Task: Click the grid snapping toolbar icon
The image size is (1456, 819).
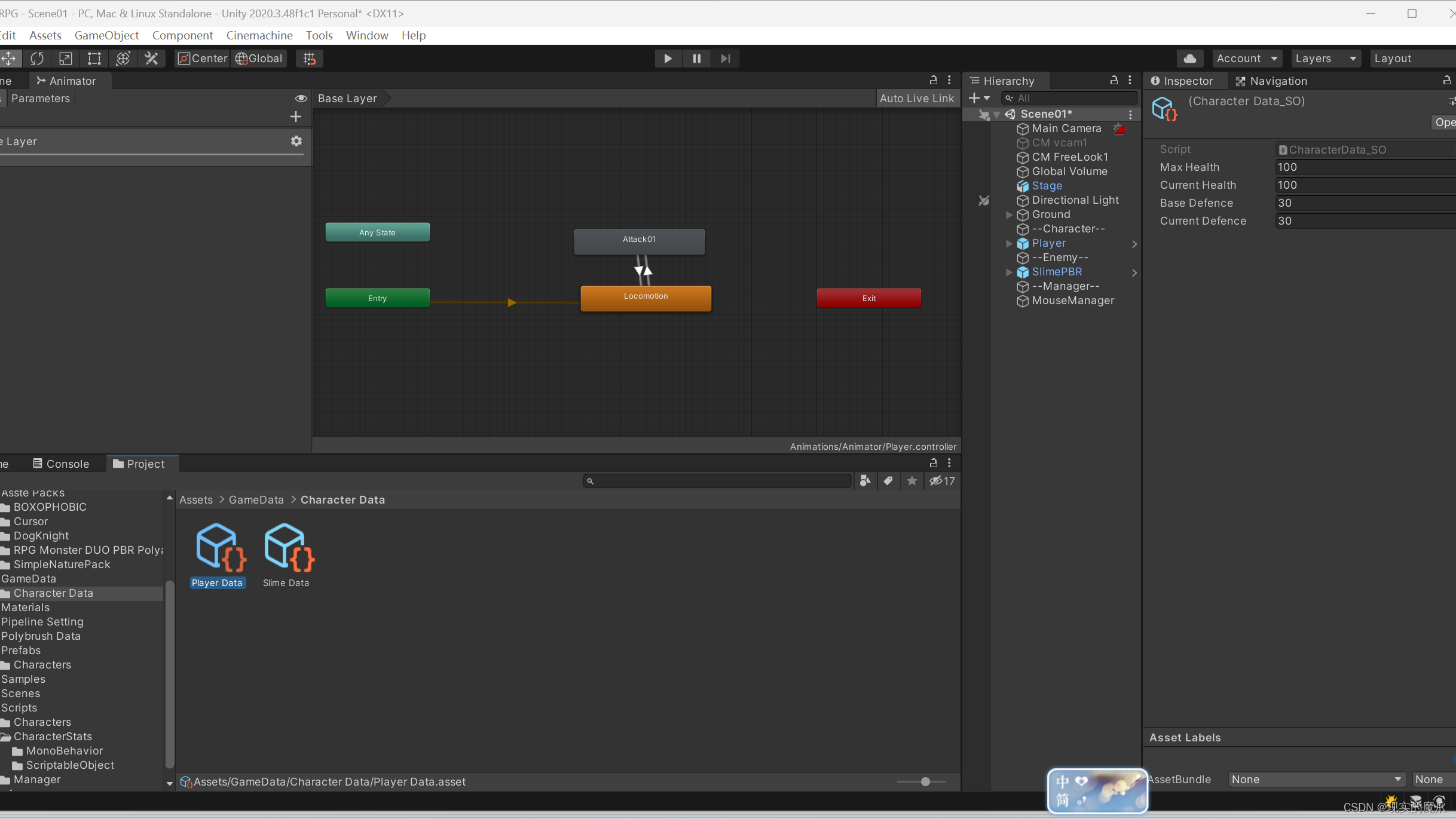Action: click(310, 59)
